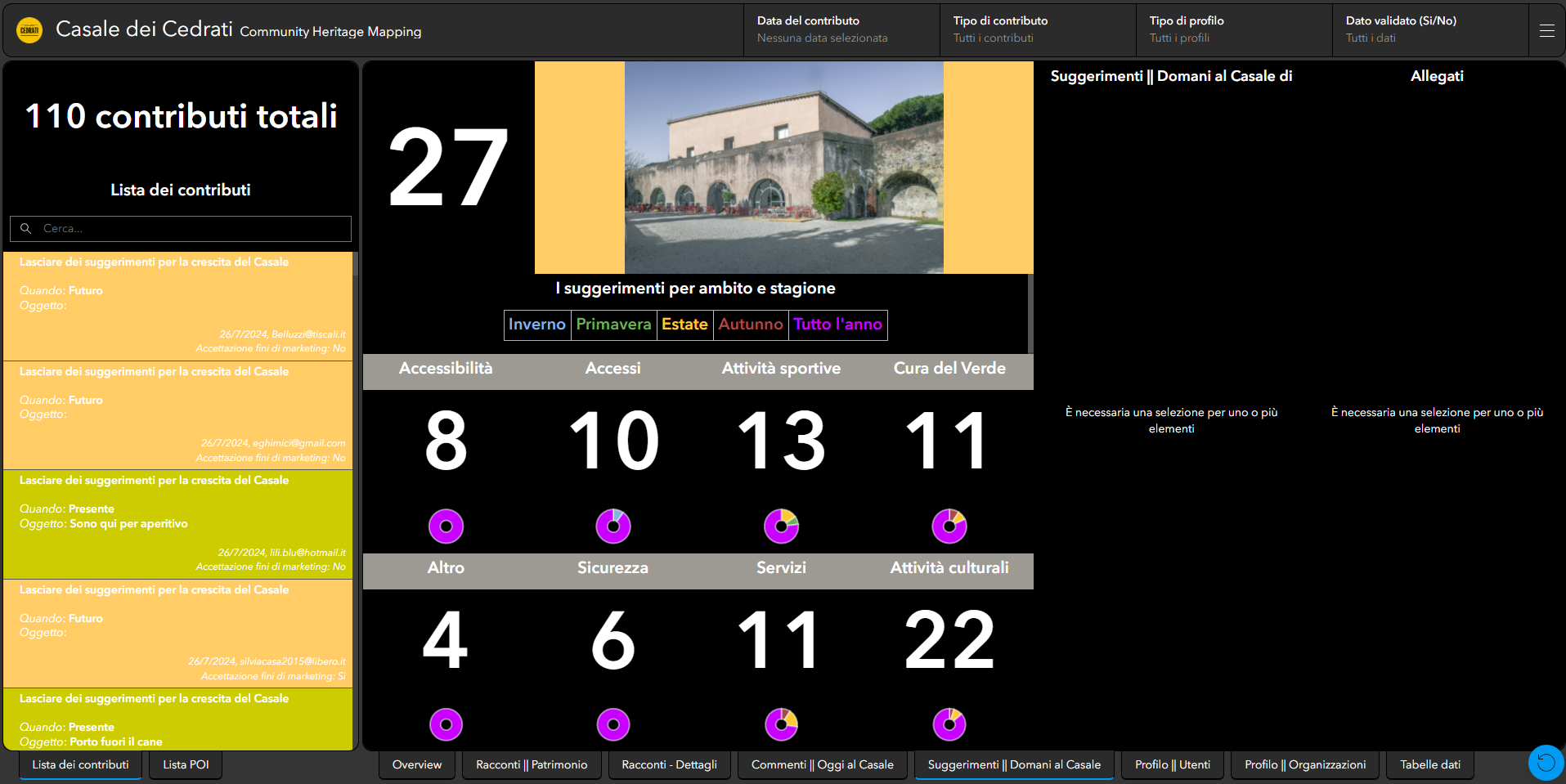Select the Primavera season legend item
The image size is (1566, 784).
tap(613, 325)
